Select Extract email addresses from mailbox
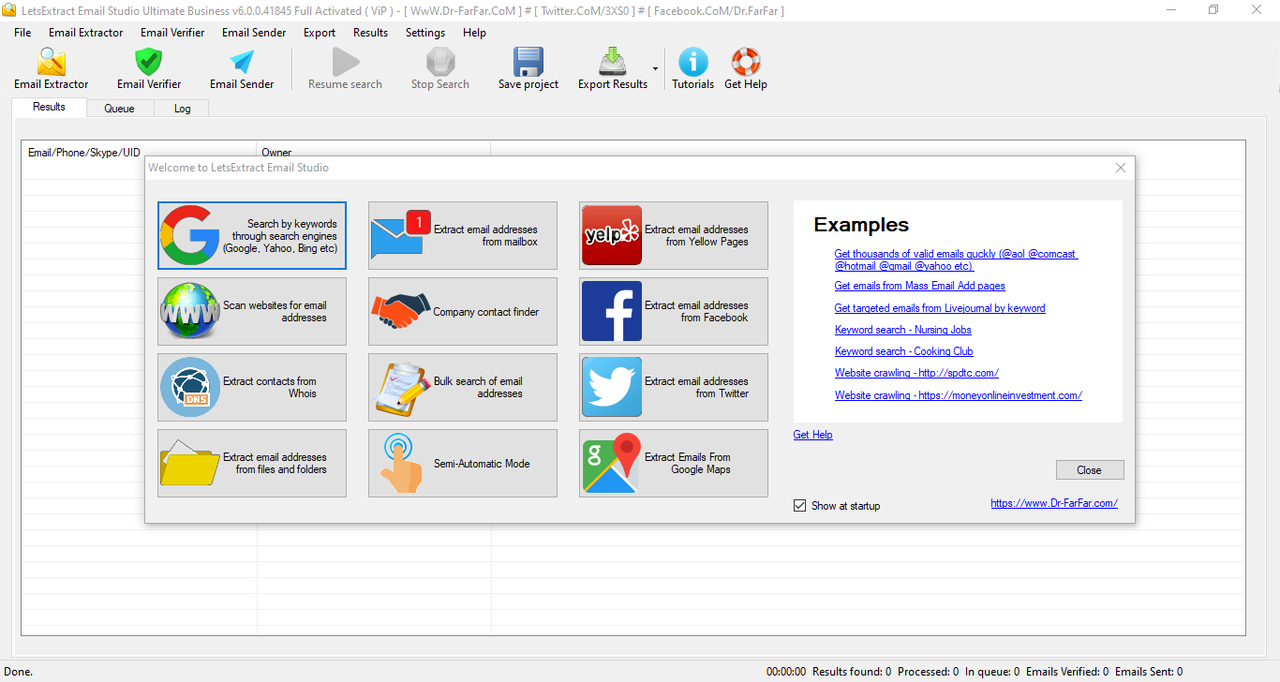 click(x=463, y=236)
